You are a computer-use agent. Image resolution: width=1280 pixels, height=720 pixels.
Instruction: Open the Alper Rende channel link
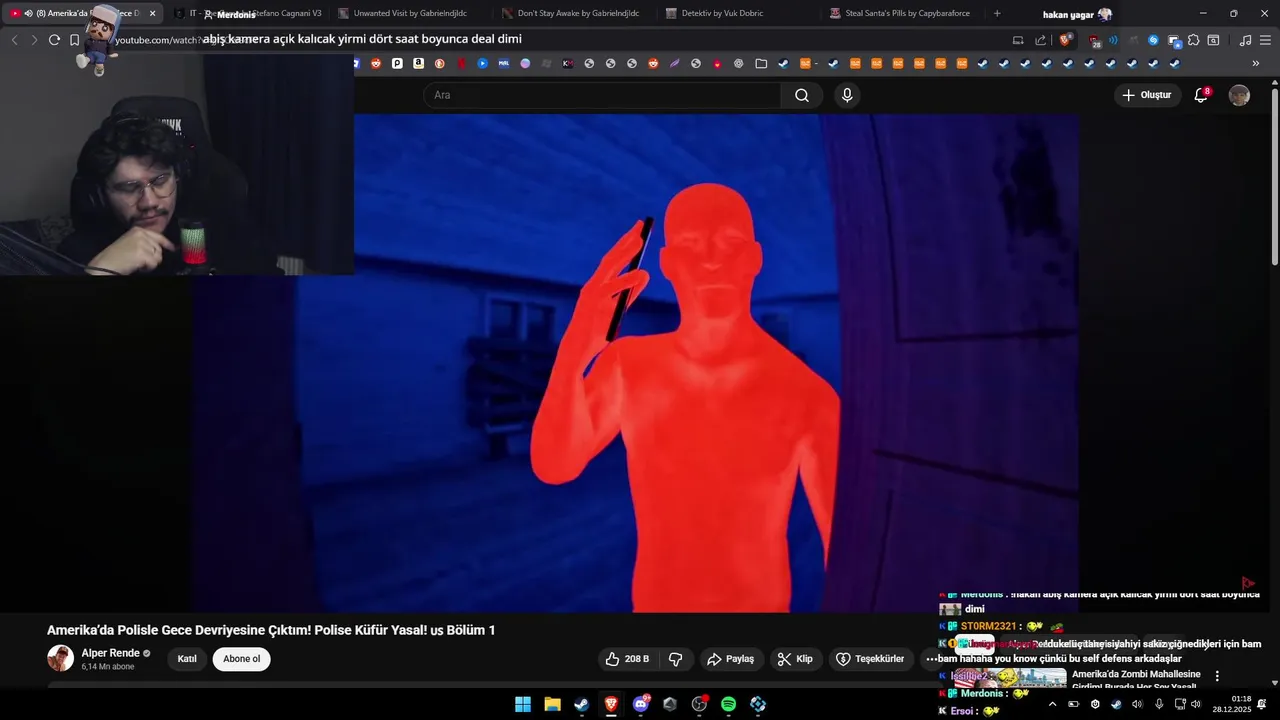(x=110, y=653)
